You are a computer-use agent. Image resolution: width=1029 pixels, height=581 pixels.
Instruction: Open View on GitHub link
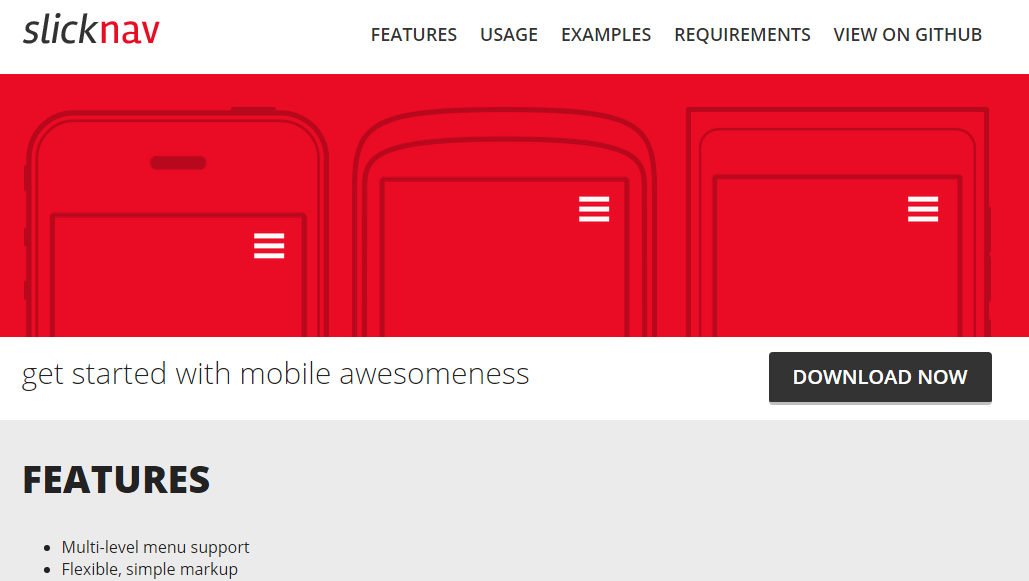point(908,35)
